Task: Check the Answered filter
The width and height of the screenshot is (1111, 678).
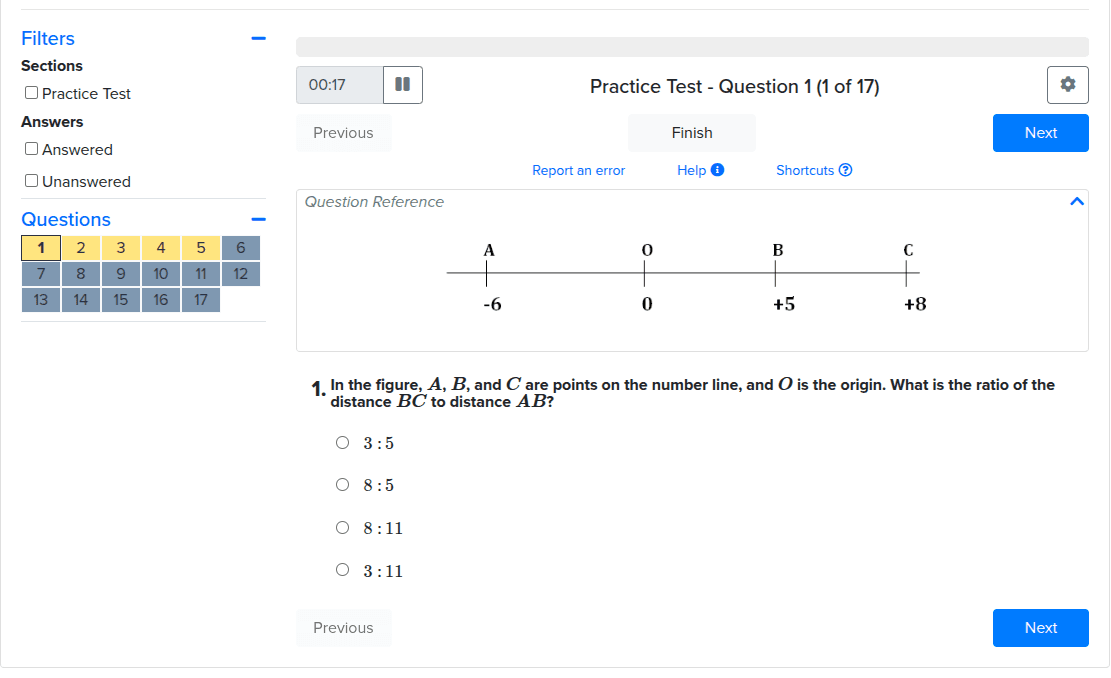Action: coord(31,149)
